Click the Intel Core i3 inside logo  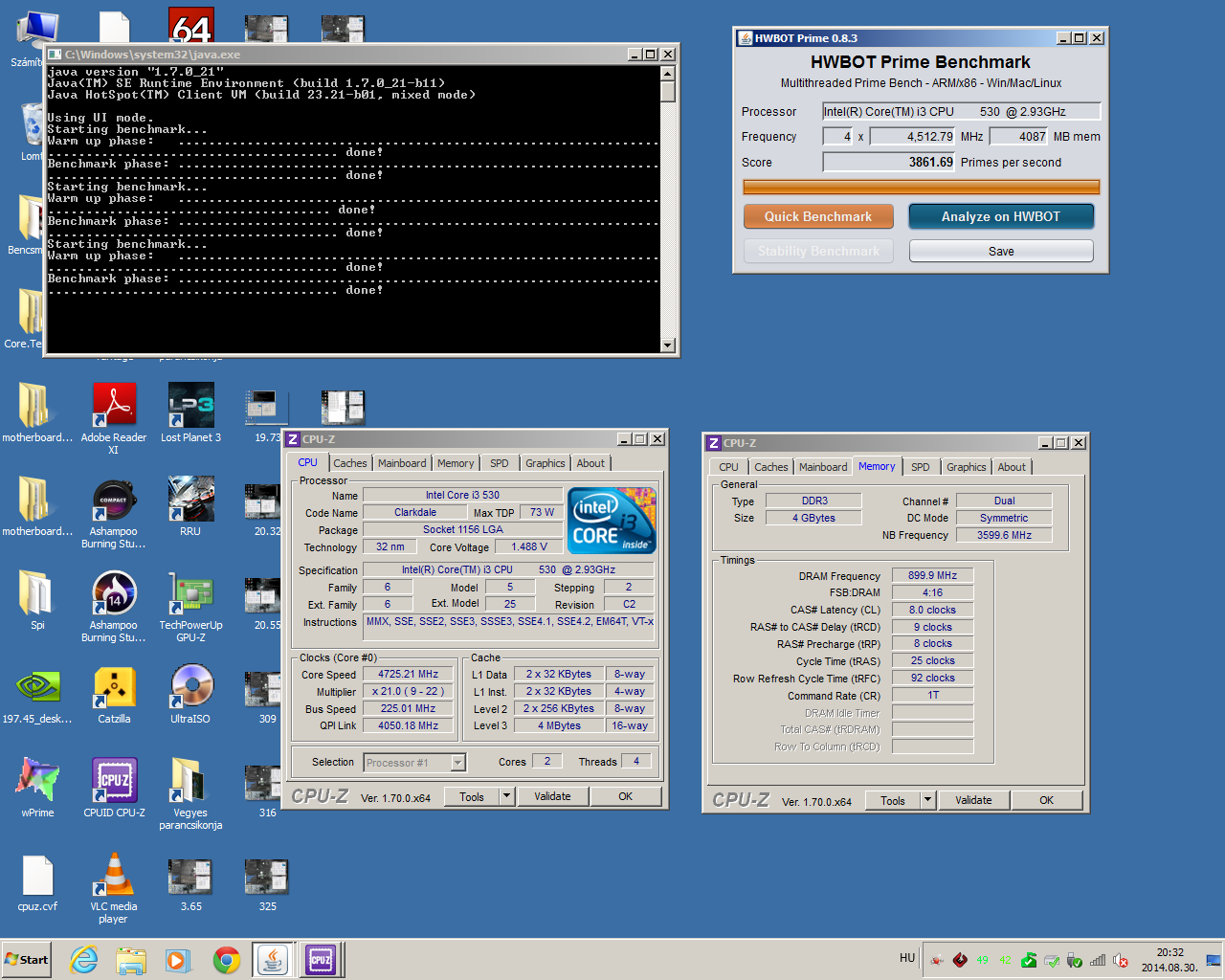[x=612, y=521]
